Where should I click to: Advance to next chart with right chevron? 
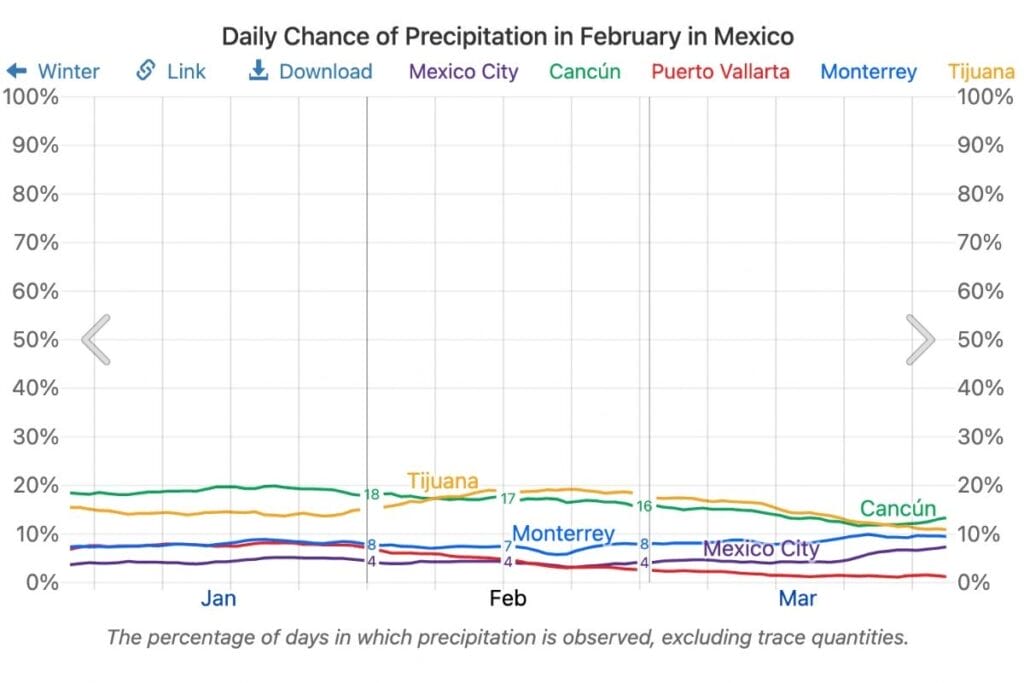click(x=920, y=340)
